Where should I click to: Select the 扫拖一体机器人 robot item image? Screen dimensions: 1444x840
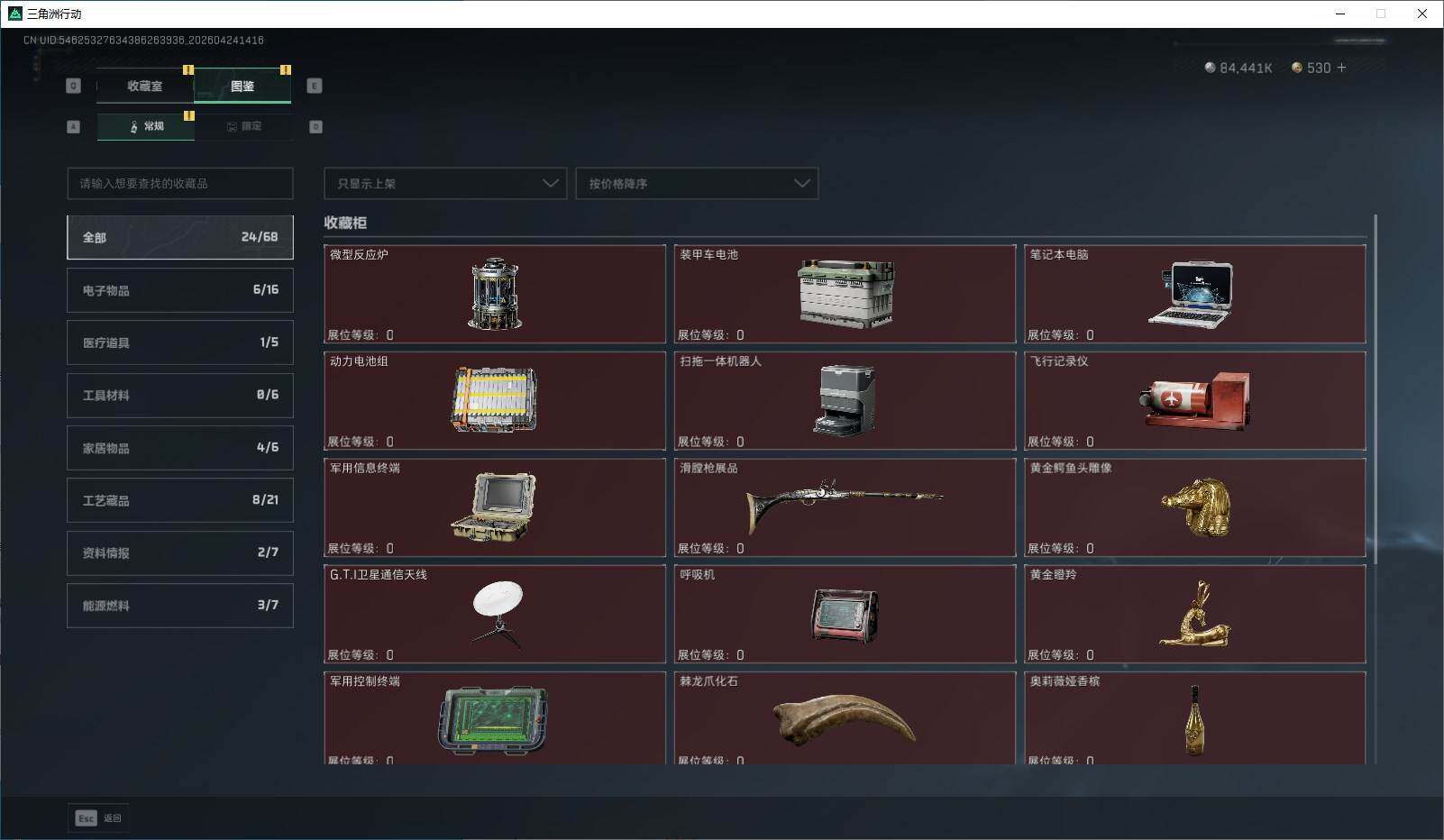(x=844, y=400)
